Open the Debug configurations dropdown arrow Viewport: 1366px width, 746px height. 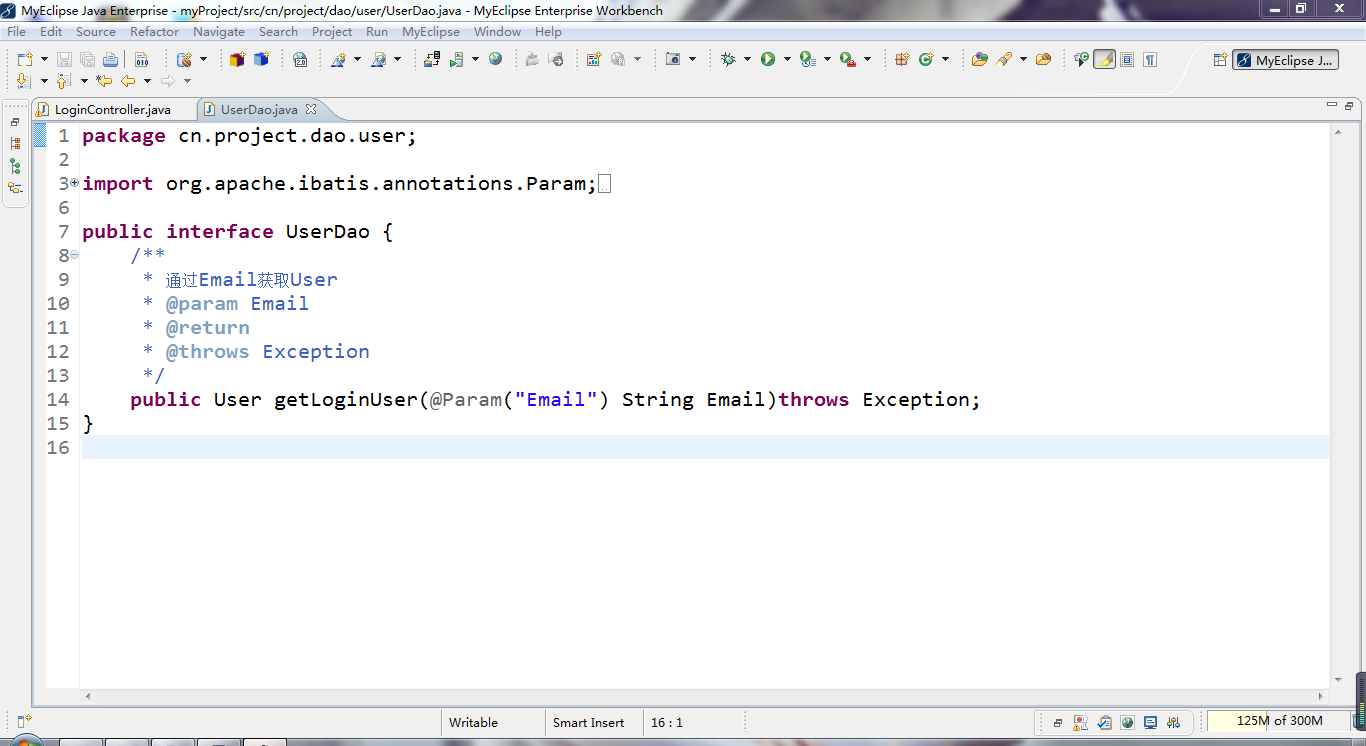point(747,60)
